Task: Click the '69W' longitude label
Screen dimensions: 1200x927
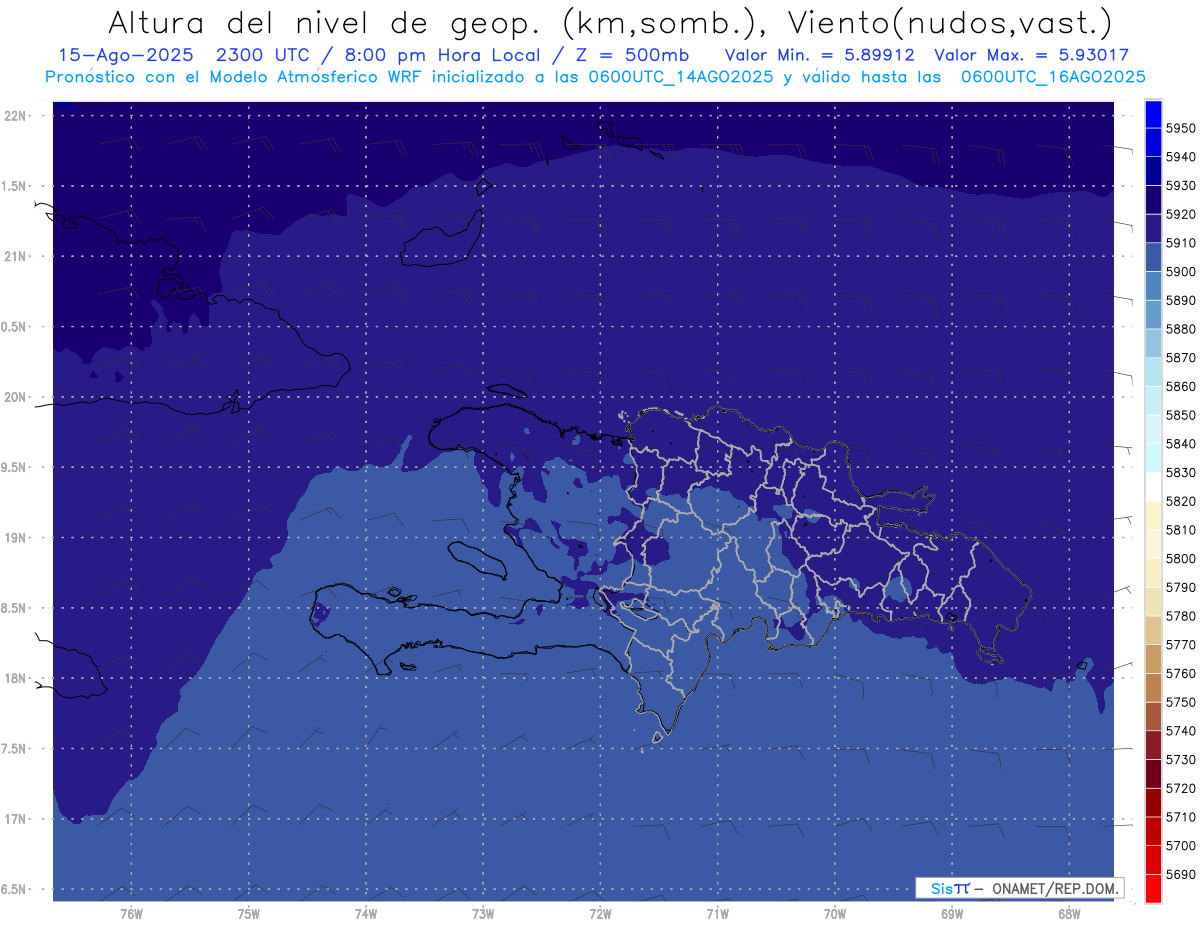Action: (x=951, y=913)
